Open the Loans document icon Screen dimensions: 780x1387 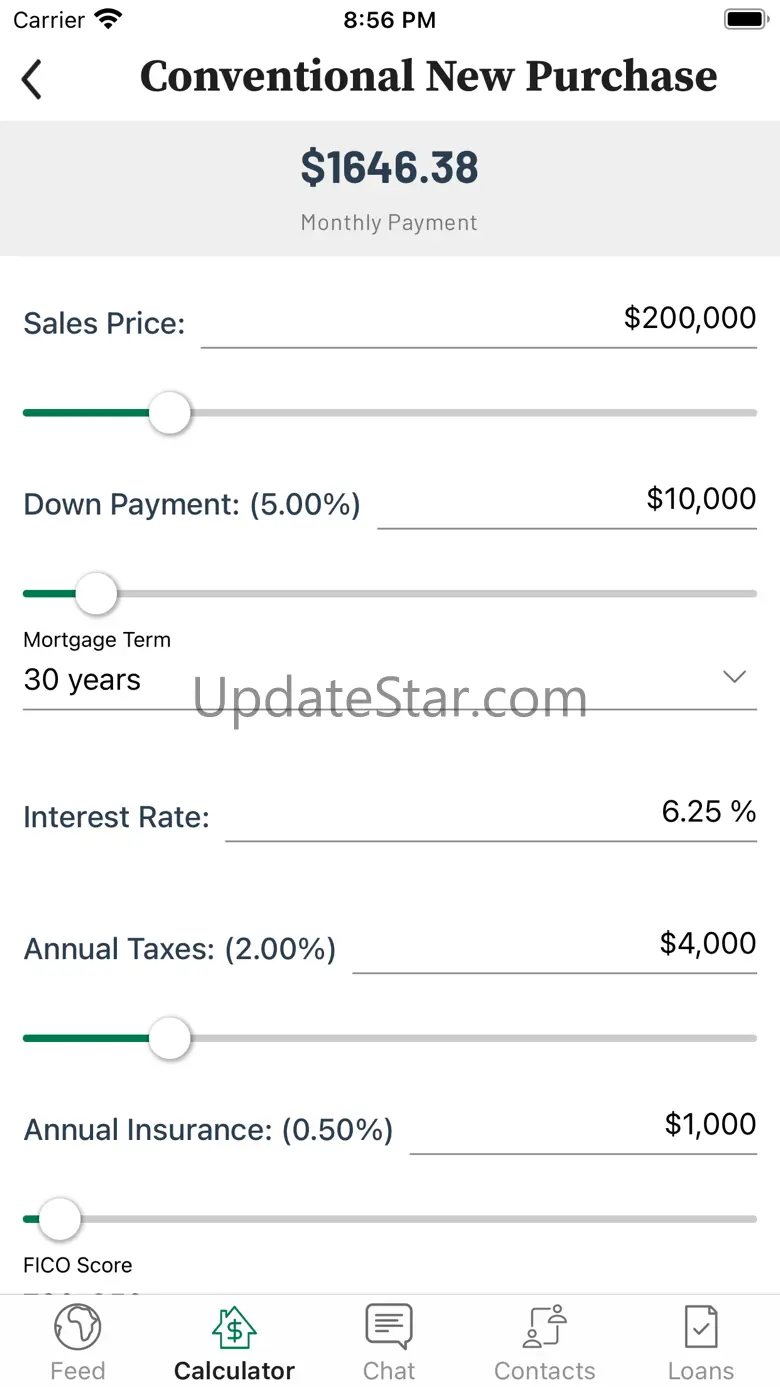click(x=700, y=1328)
